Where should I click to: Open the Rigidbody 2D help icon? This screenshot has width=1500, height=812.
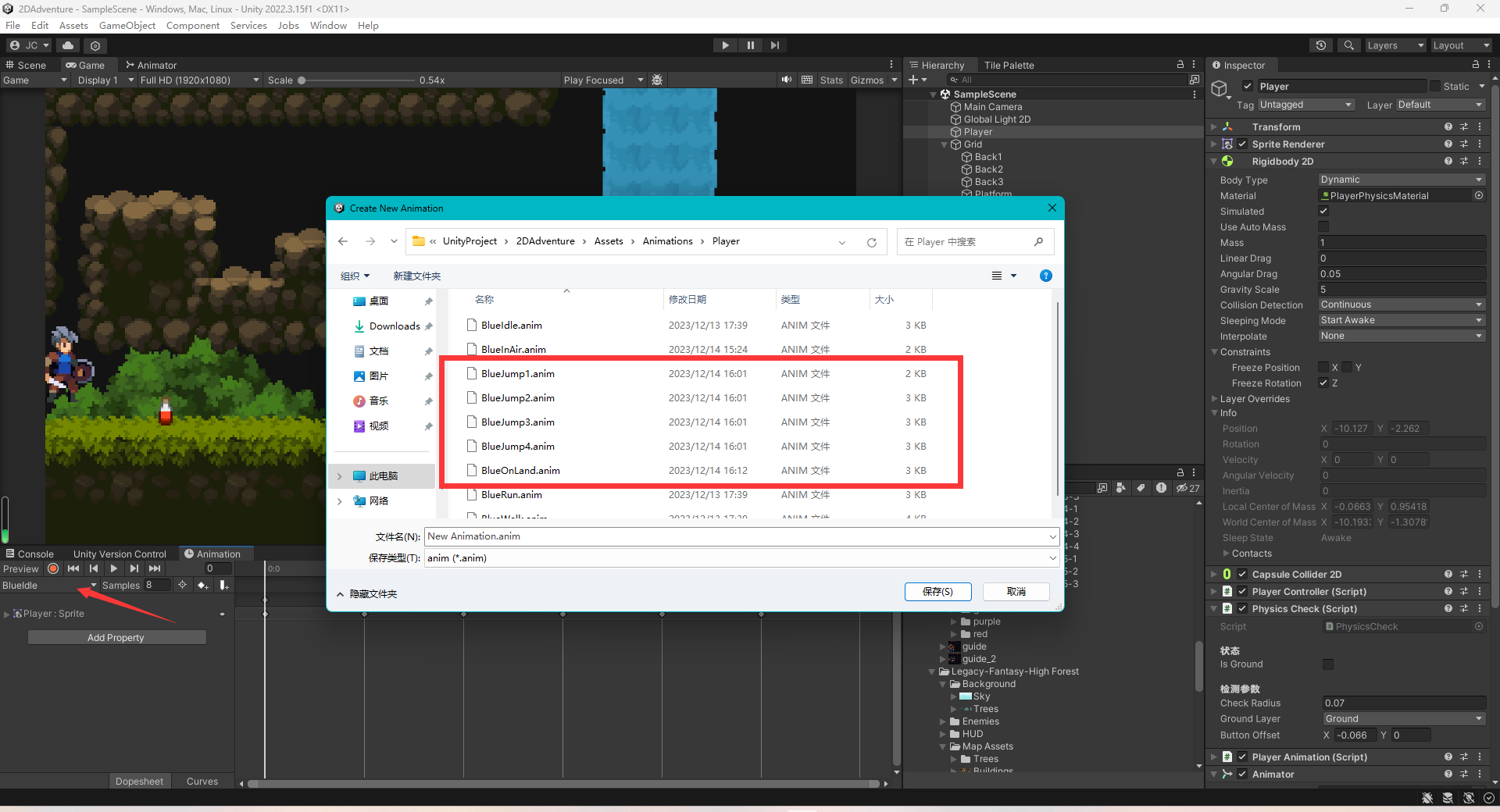coord(1448,161)
